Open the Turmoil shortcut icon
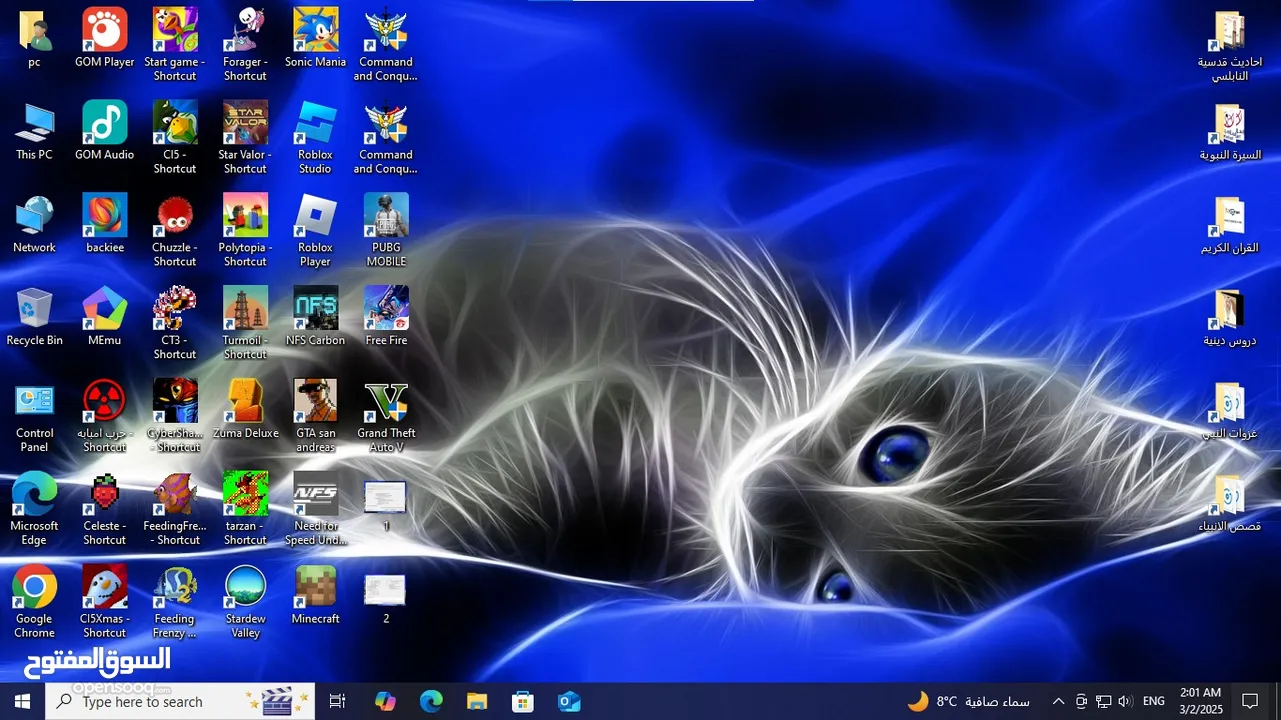Image resolution: width=1281 pixels, height=720 pixels. click(245, 325)
